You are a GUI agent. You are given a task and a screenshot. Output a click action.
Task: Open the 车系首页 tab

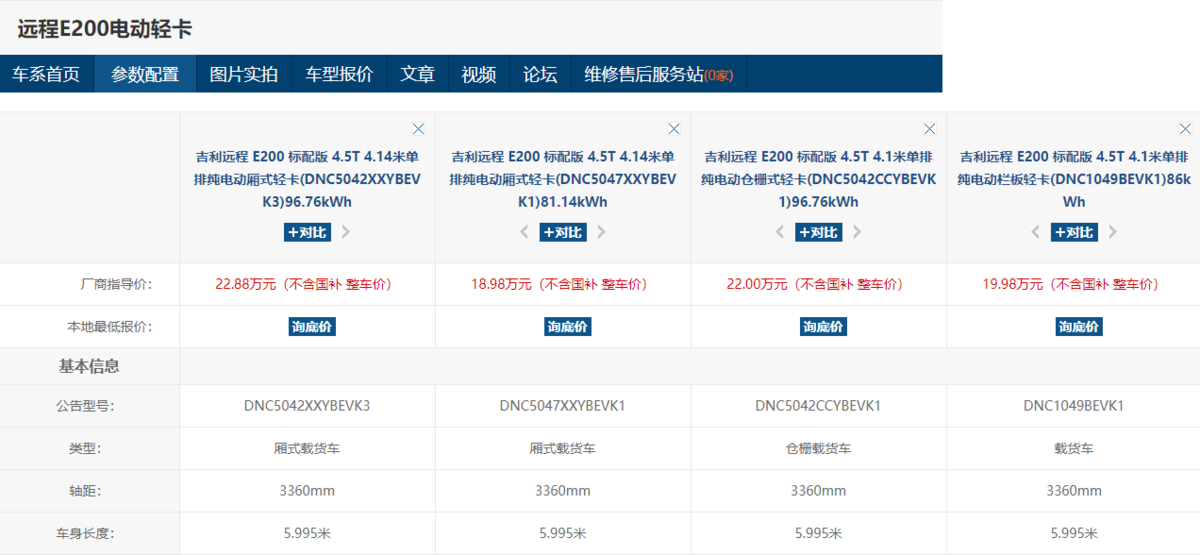46,74
